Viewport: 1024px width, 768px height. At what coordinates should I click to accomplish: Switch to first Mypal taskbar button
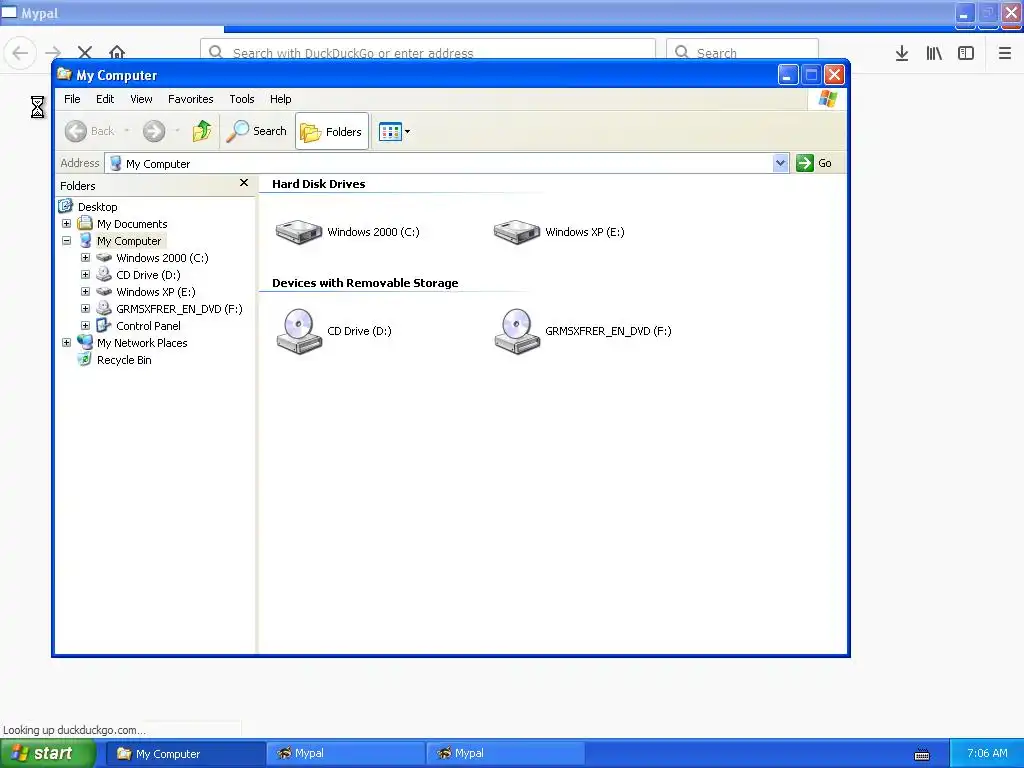click(x=346, y=754)
